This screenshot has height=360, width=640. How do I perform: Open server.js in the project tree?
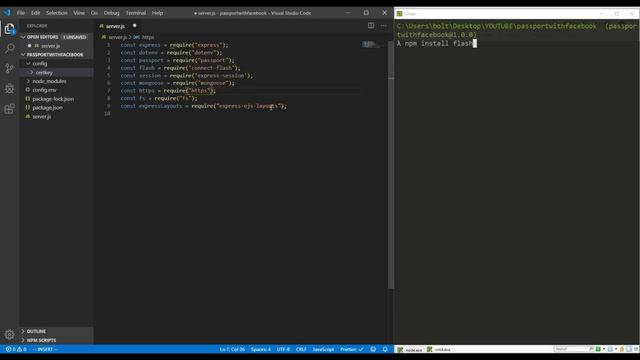42,116
